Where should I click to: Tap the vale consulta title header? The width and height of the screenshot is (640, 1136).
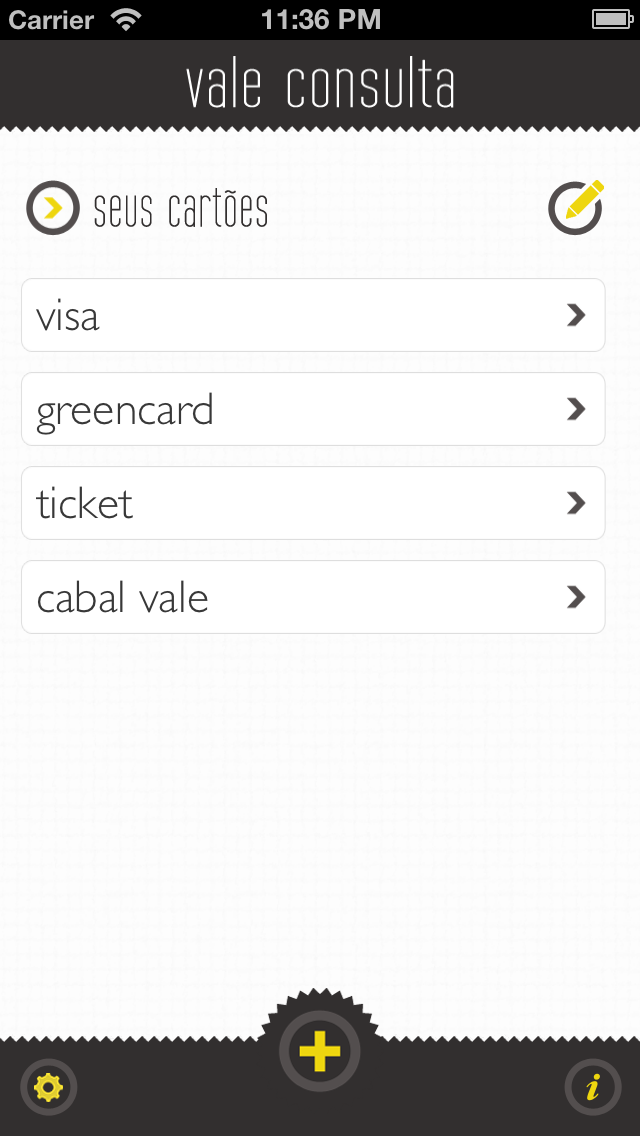[x=320, y=85]
